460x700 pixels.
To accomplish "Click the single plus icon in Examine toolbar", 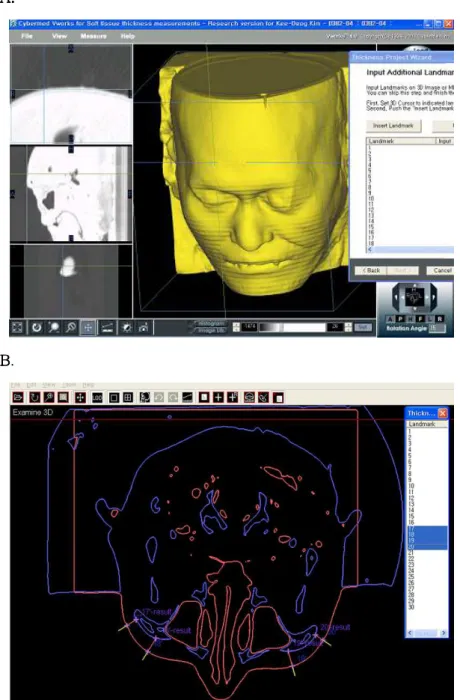I will point(218,397).
